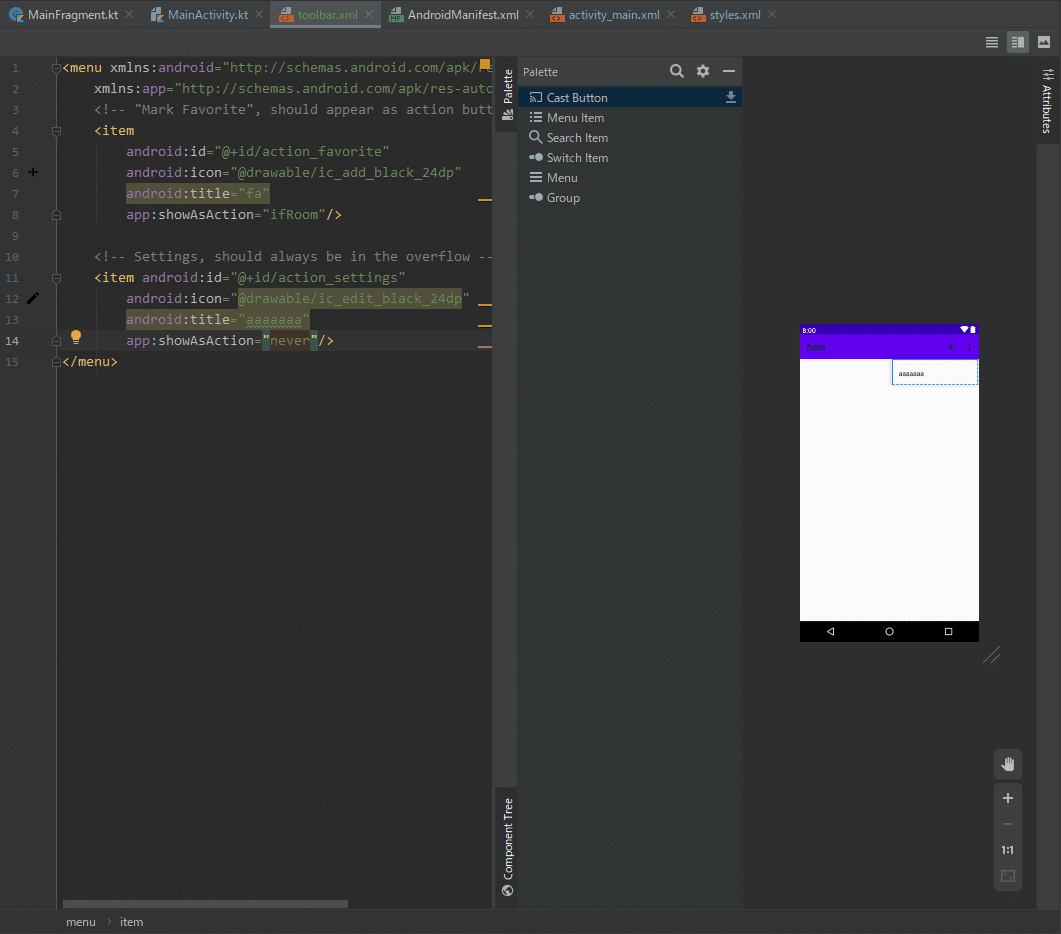This screenshot has height=934, width=1061.
Task: Hide the Palette panel with the minimize icon
Action: (x=729, y=71)
